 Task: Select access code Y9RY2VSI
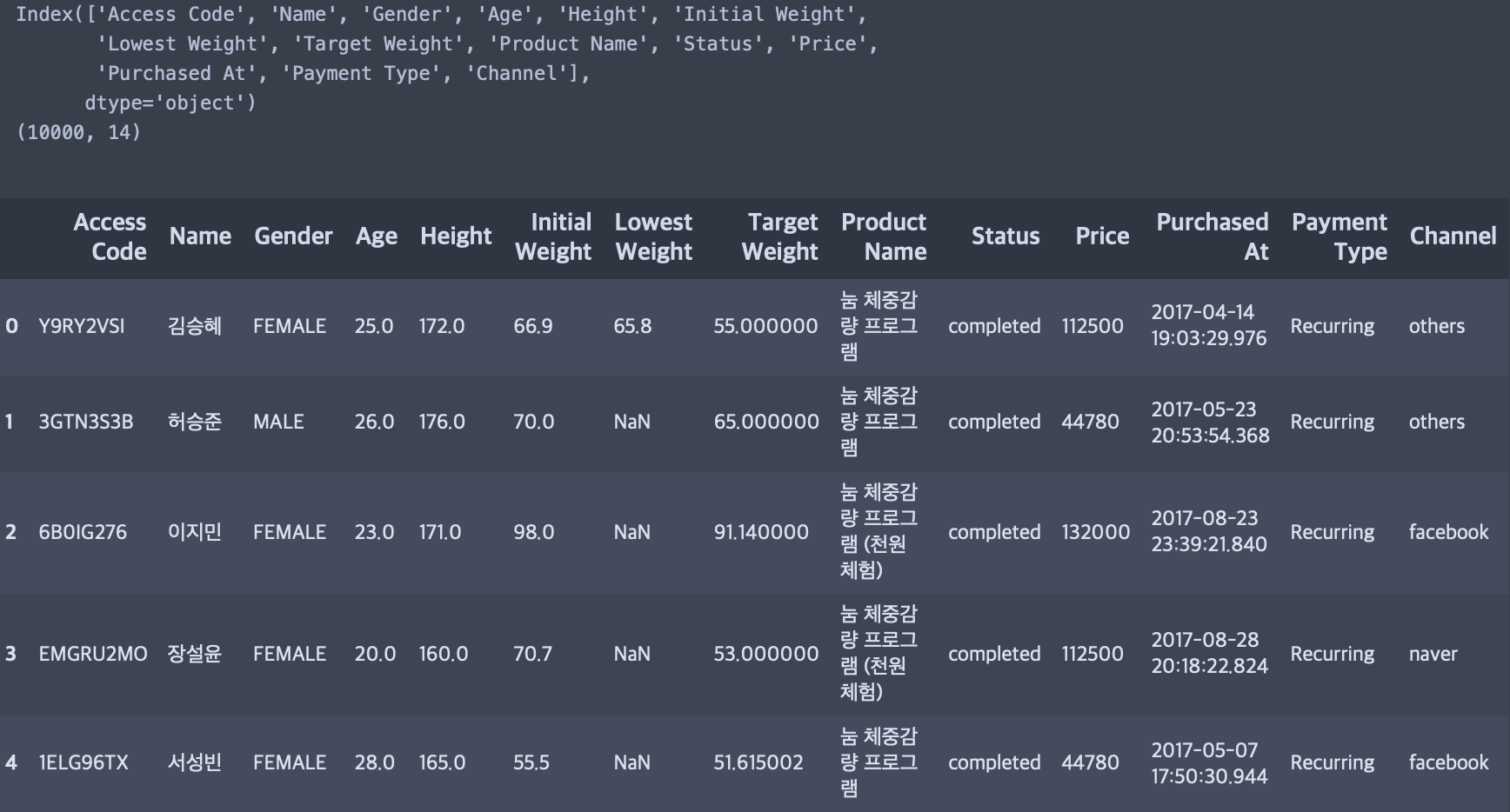click(x=82, y=326)
